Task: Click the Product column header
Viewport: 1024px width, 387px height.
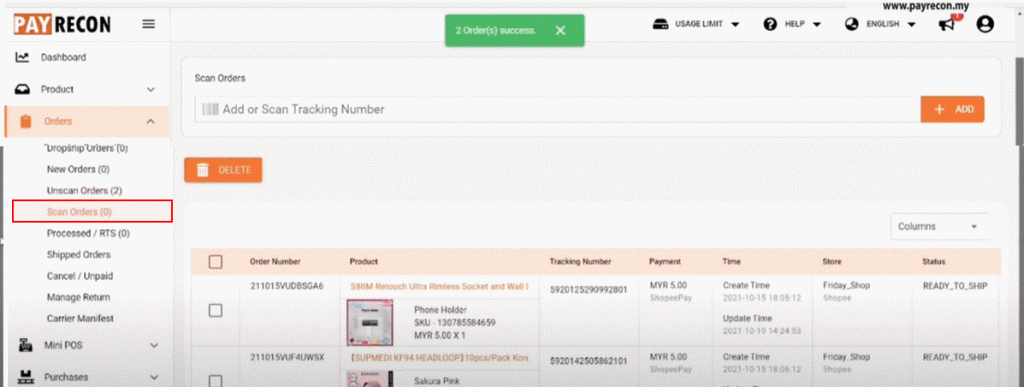Action: tap(364, 262)
